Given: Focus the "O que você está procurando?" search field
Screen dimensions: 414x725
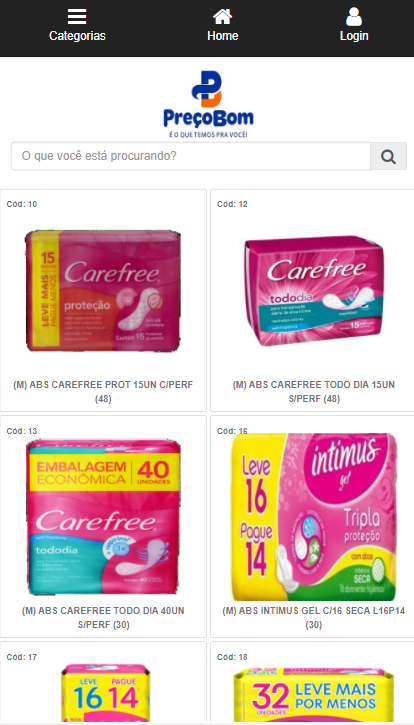Looking at the screenshot, I should coord(191,156).
